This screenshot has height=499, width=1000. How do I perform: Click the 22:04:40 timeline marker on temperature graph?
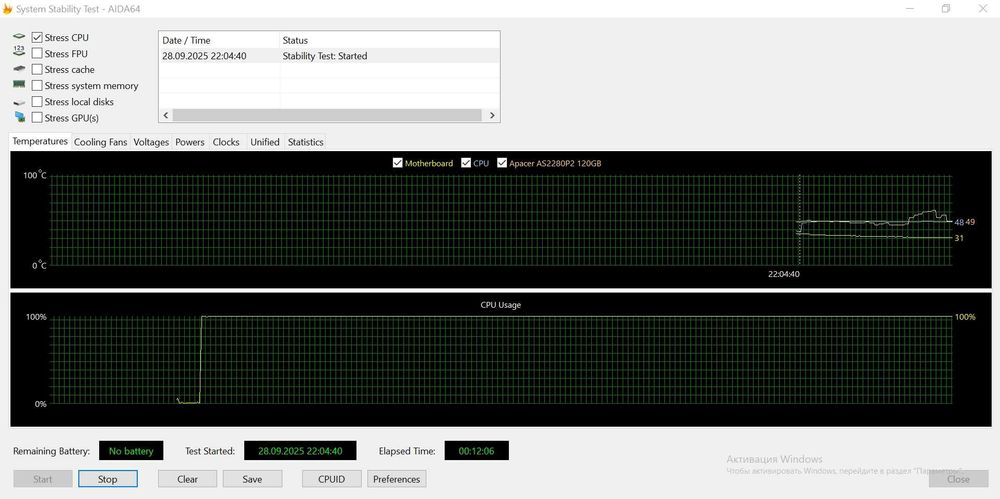click(784, 274)
